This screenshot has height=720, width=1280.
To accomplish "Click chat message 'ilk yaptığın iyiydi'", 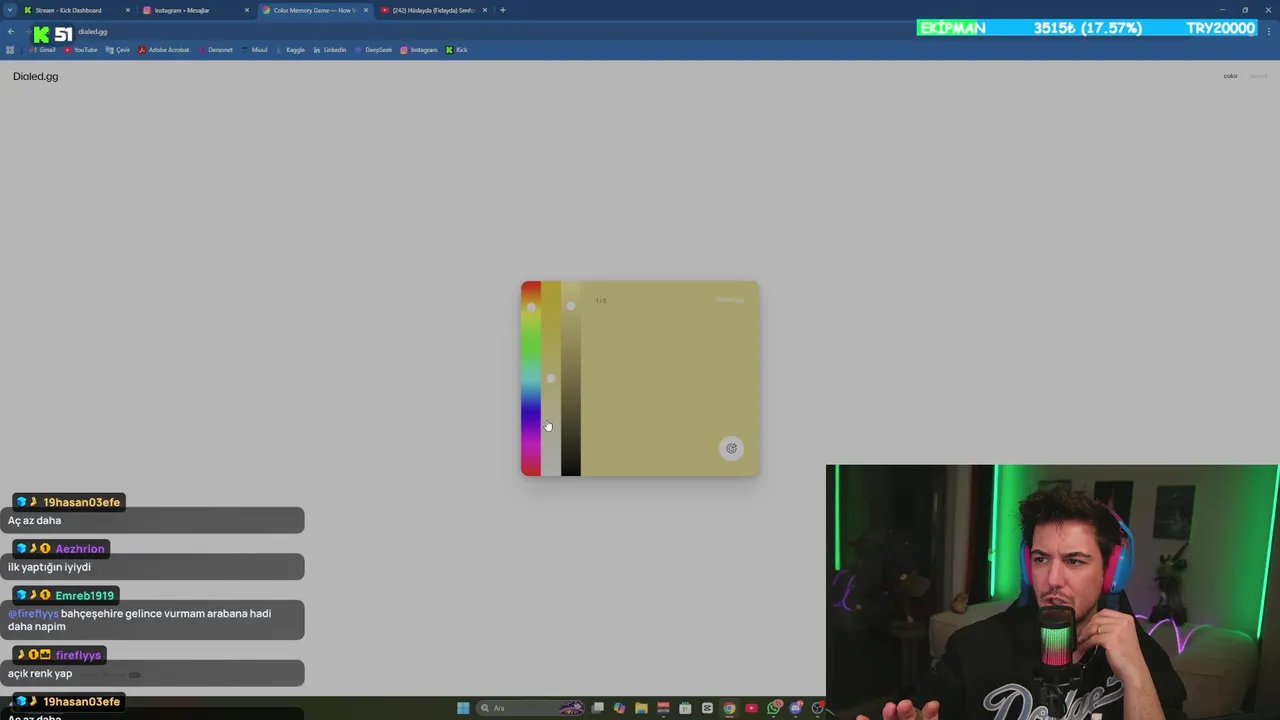I will (49, 567).
